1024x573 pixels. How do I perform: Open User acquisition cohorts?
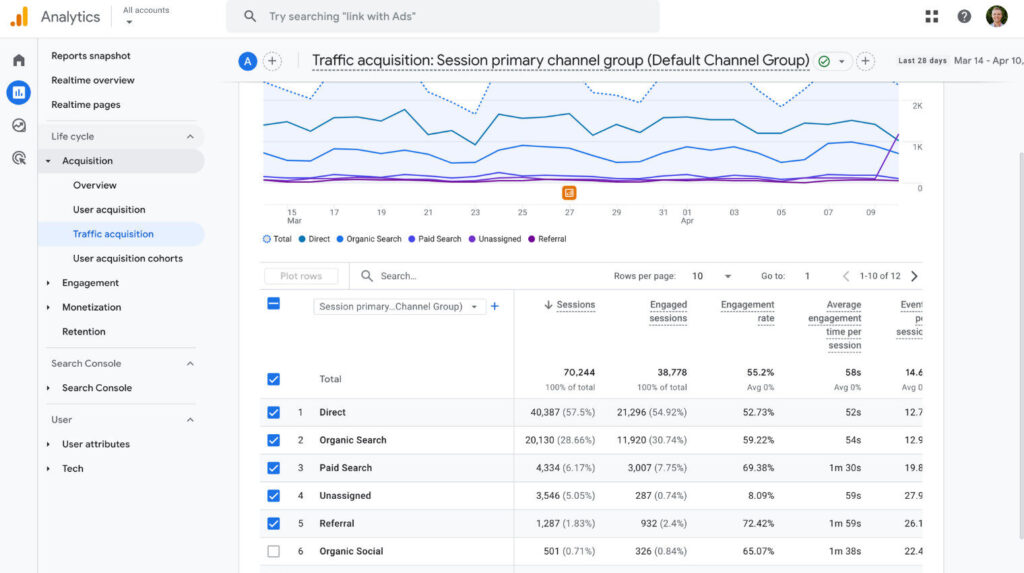[128, 259]
